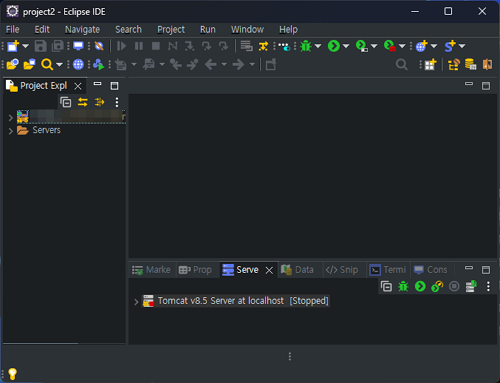
Task: Open Project Explorer View Menu (three dots)
Action: coord(117,102)
